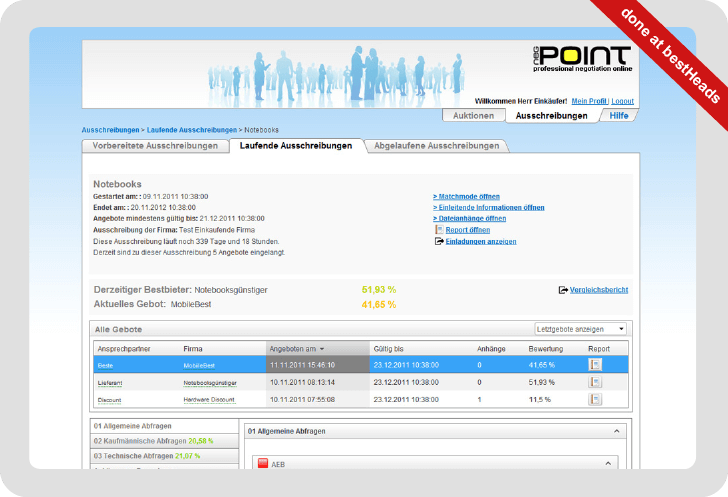728x497 pixels.
Task: Open the Hilfe tab
Action: click(x=619, y=115)
